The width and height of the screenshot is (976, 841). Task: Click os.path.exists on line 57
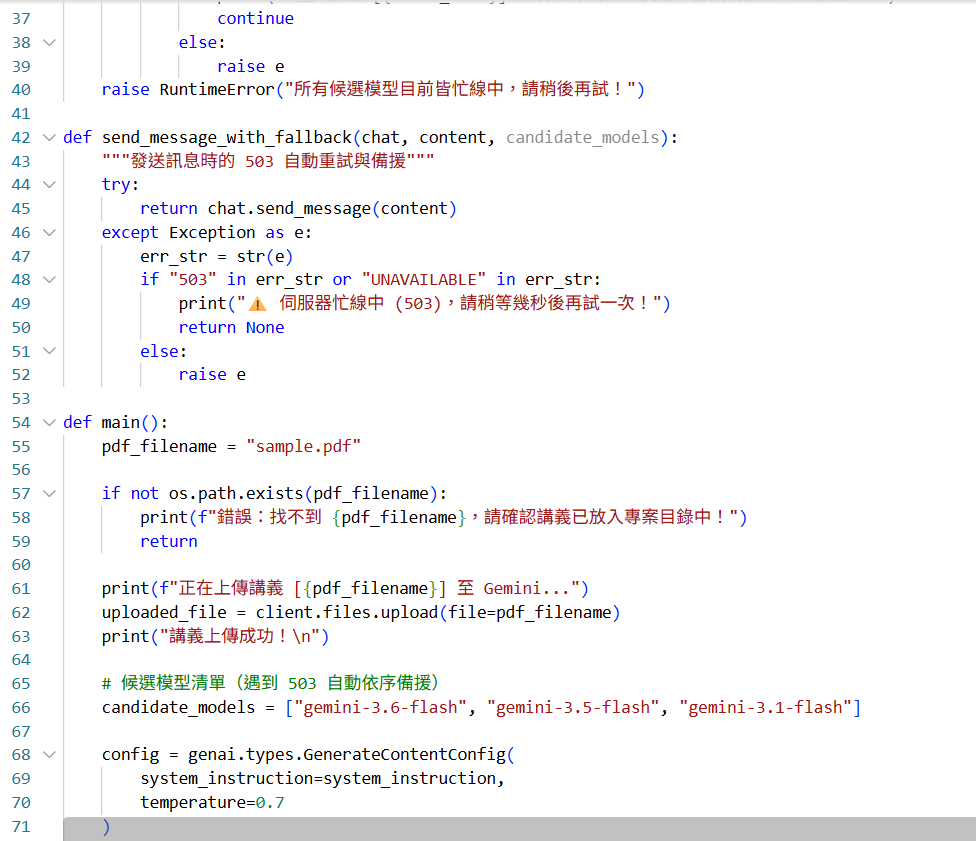click(236, 494)
